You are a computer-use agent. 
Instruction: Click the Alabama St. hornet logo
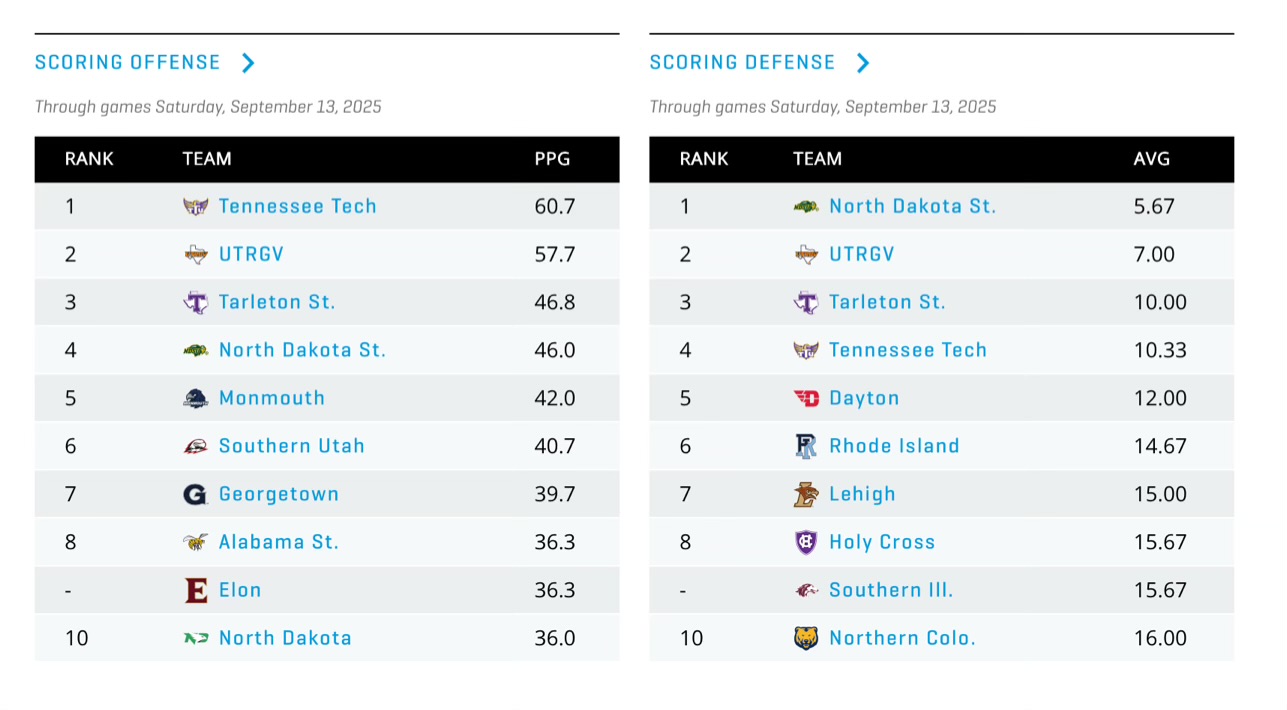(x=196, y=543)
